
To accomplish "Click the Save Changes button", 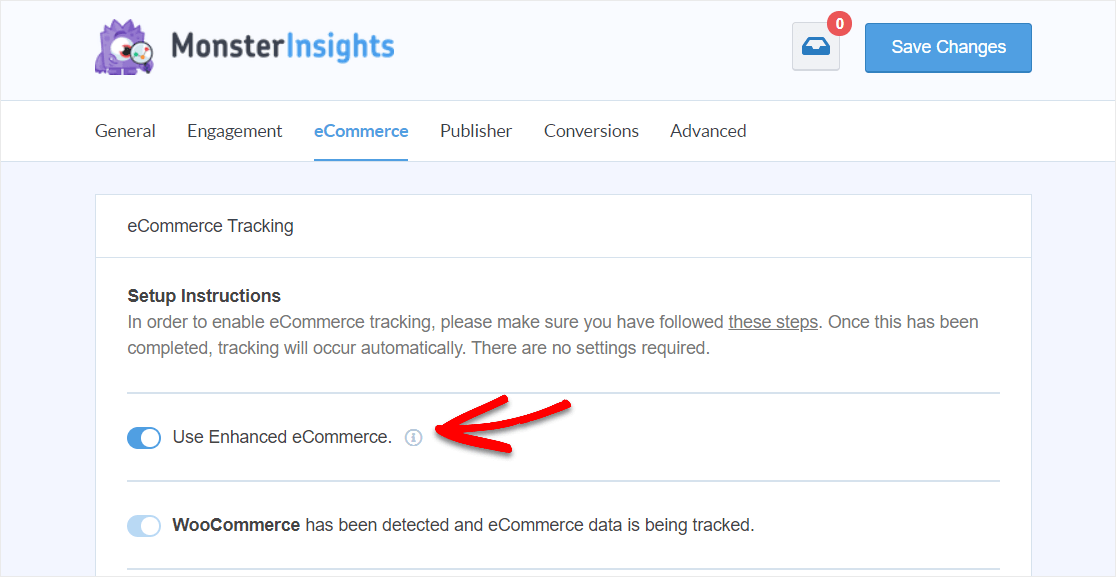I will click(x=948, y=47).
